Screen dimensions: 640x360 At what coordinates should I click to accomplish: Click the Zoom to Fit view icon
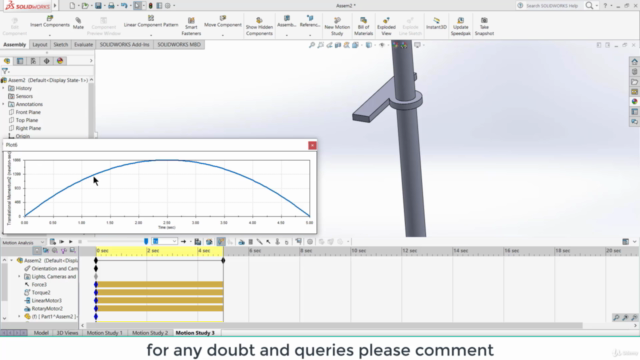point(312,45)
